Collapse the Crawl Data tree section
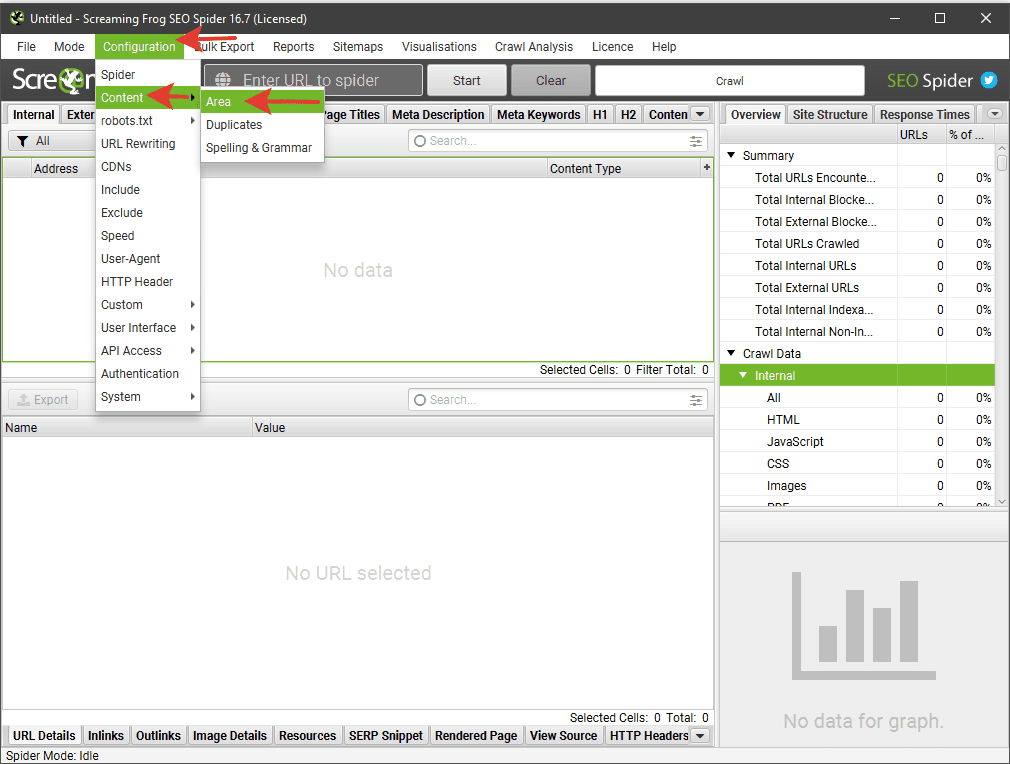Screen dimensions: 1010x764 coord(731,353)
